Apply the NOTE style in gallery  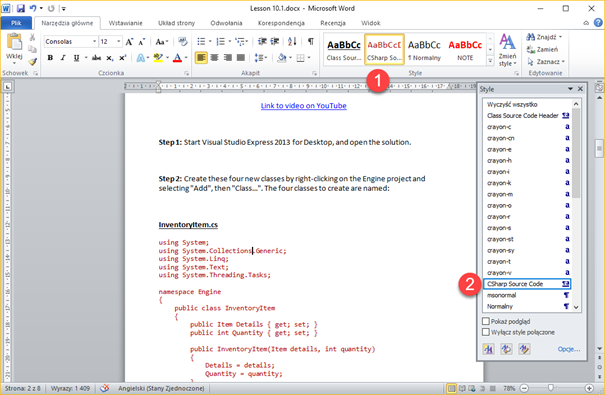coord(465,50)
